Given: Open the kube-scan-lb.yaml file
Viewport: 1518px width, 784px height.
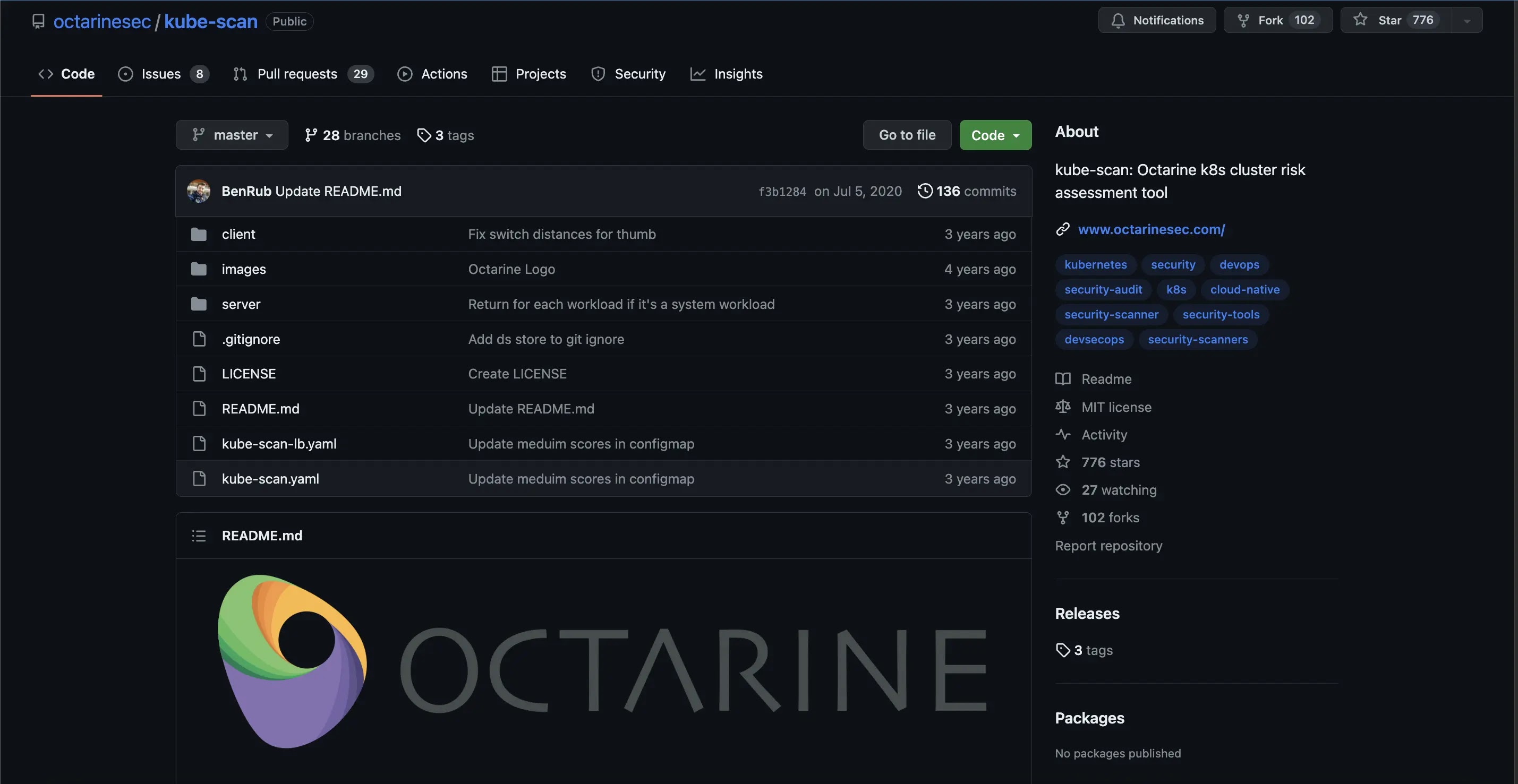Looking at the screenshot, I should click(279, 444).
